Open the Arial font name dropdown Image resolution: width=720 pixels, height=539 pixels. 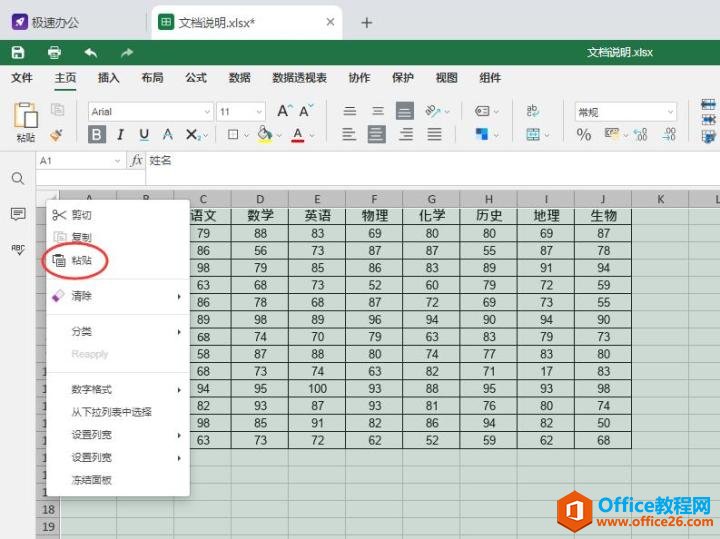click(x=150, y=112)
